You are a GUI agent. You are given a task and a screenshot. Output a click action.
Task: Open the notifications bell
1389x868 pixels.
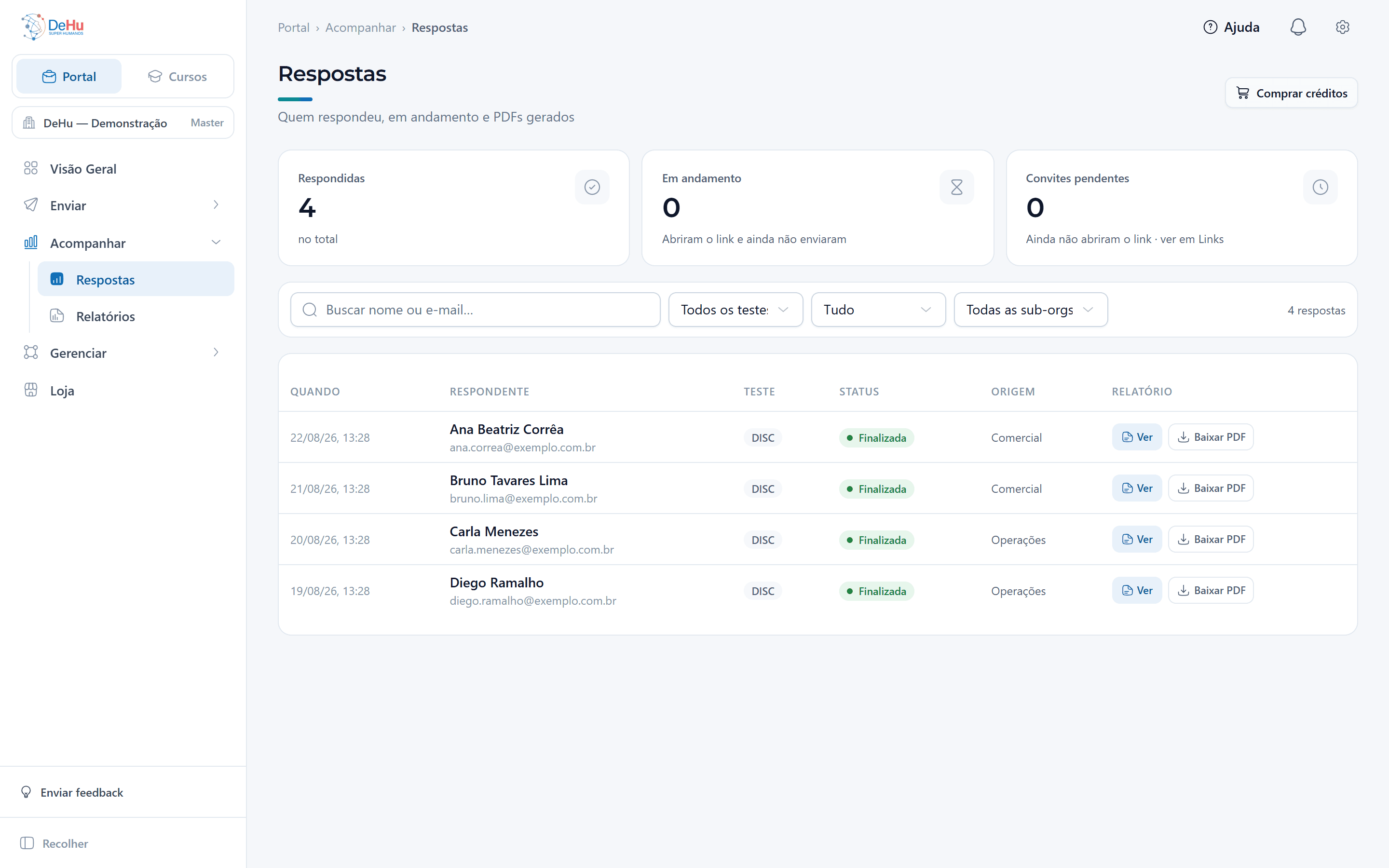point(1298,27)
